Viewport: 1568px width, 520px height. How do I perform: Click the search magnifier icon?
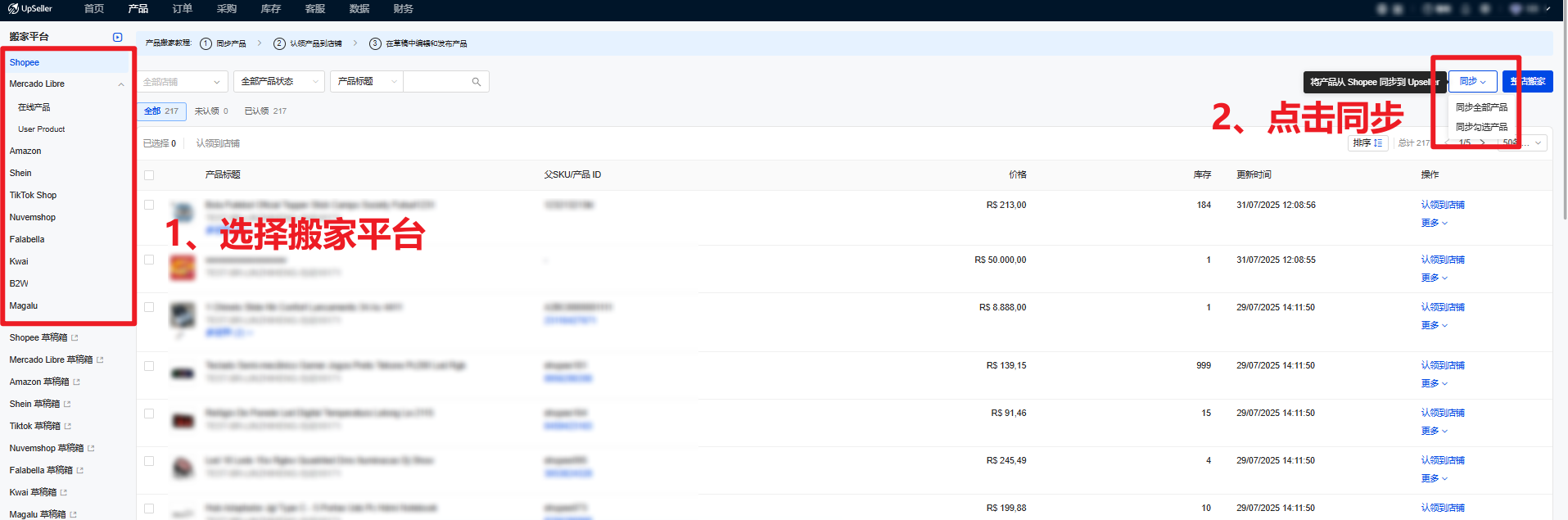[x=476, y=82]
